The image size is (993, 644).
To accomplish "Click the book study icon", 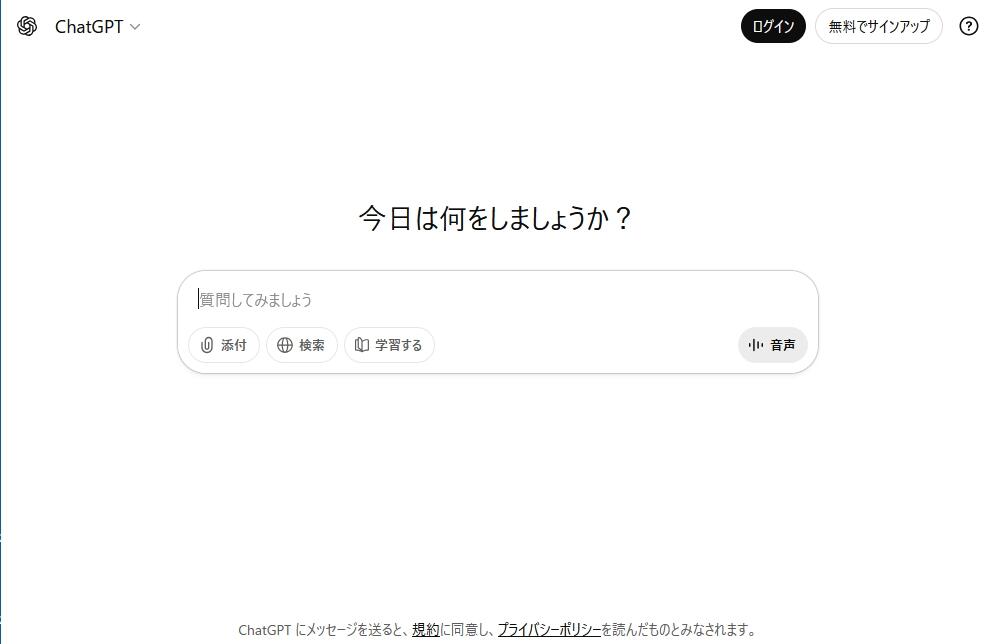I will point(362,345).
